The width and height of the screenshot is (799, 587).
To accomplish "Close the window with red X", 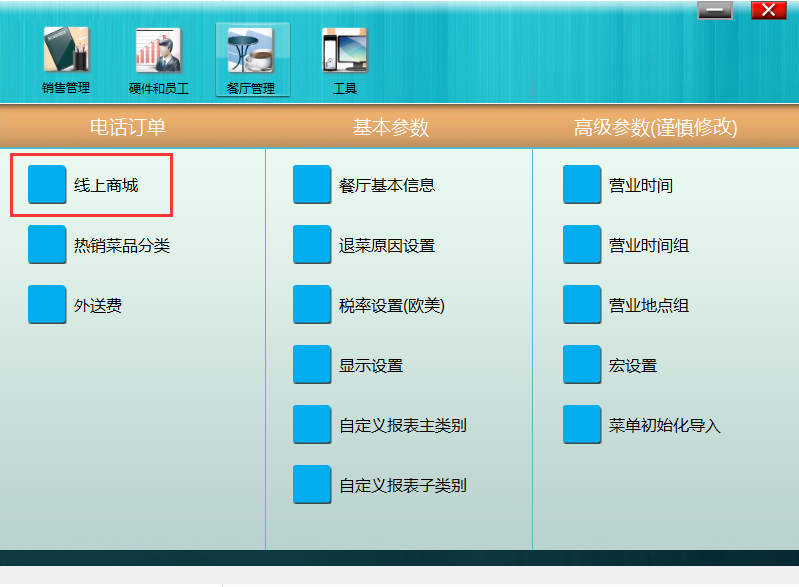I will [x=769, y=10].
